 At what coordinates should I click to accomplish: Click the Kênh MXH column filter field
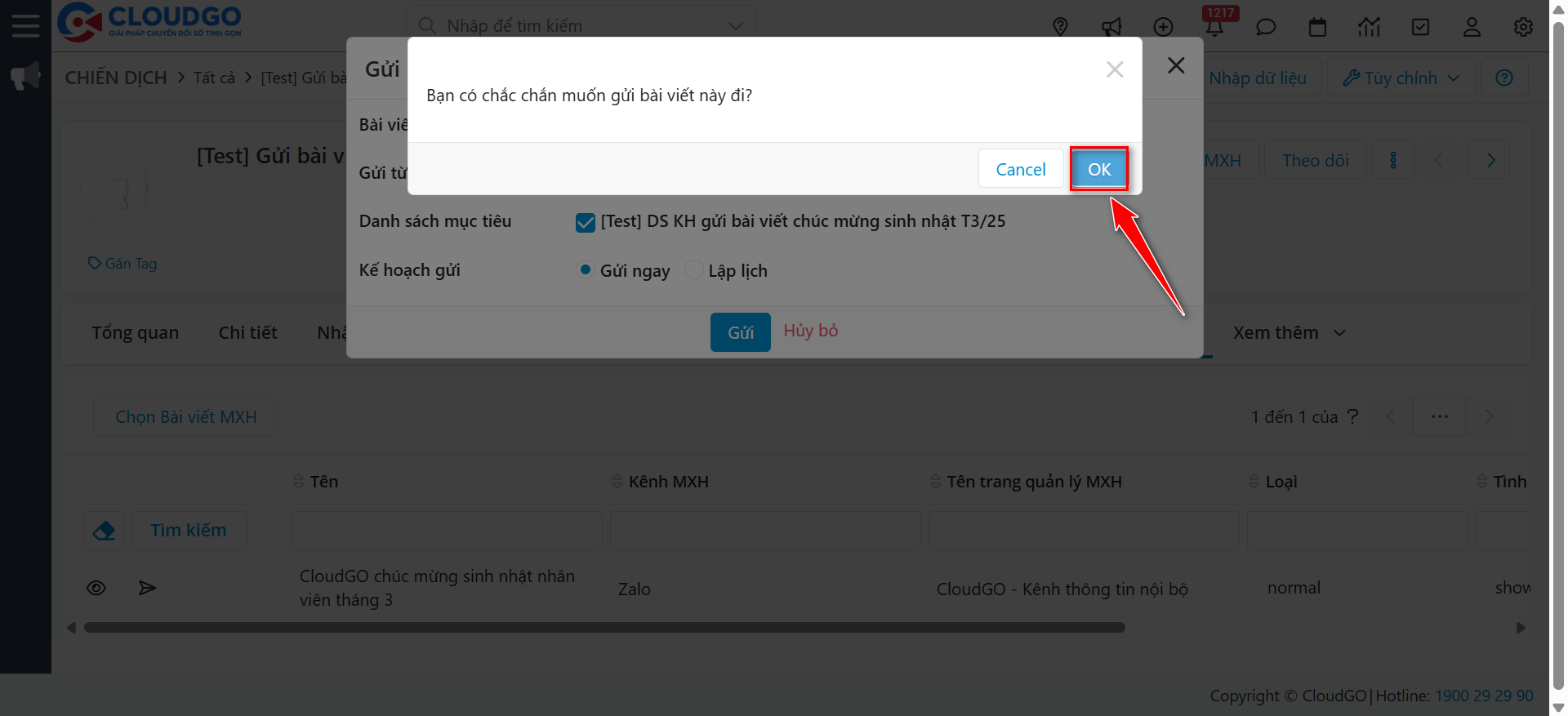765,531
